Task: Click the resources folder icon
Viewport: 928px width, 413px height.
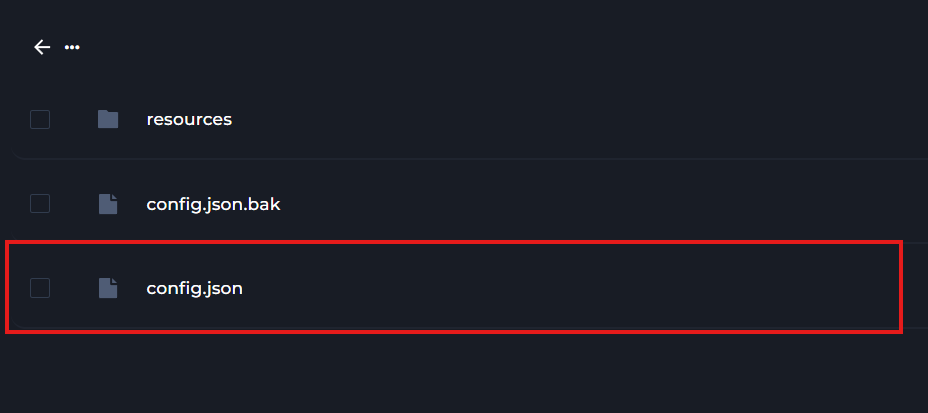Action: [x=108, y=120]
